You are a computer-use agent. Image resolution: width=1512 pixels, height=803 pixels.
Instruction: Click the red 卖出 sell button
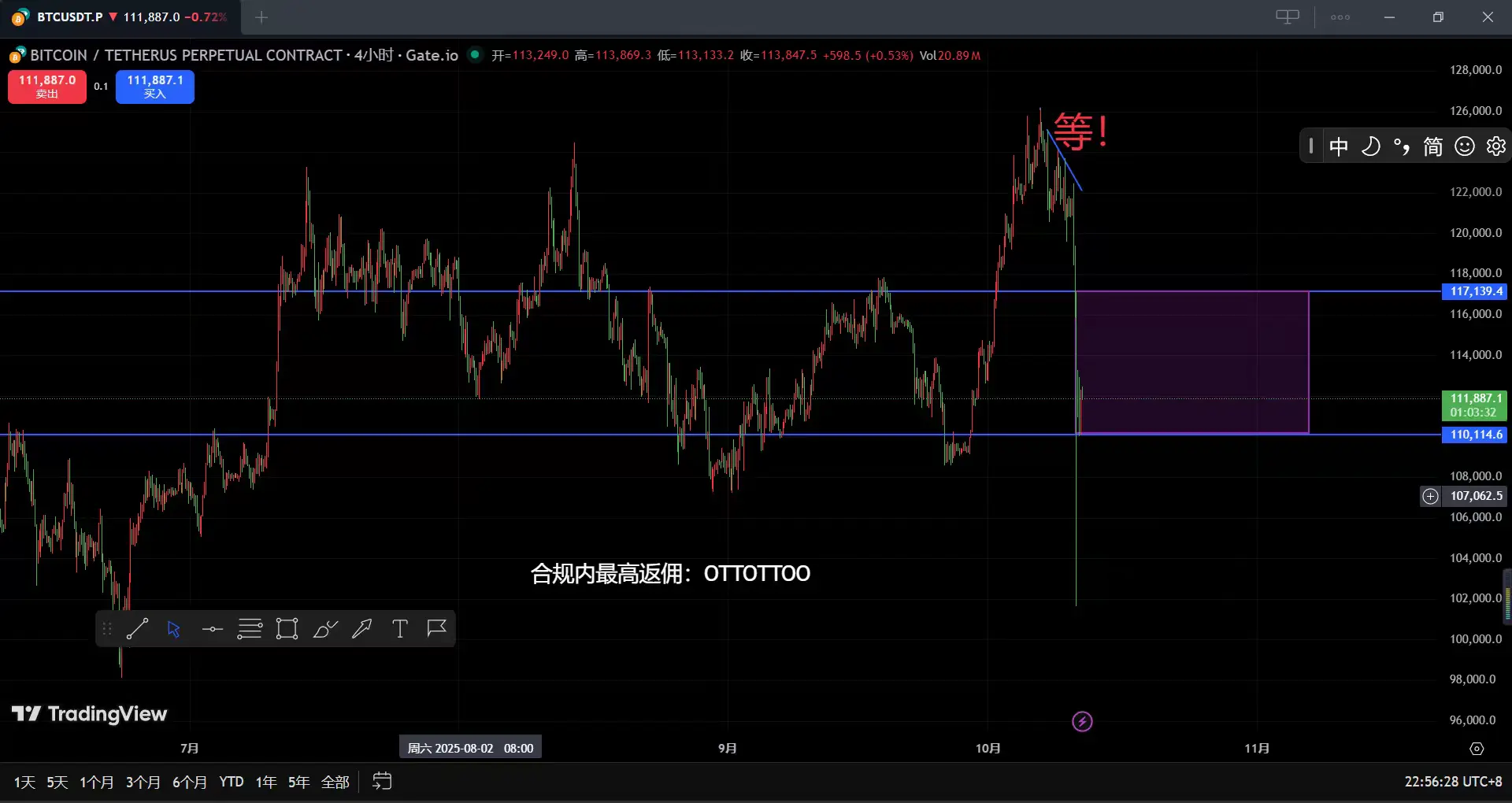click(x=47, y=87)
